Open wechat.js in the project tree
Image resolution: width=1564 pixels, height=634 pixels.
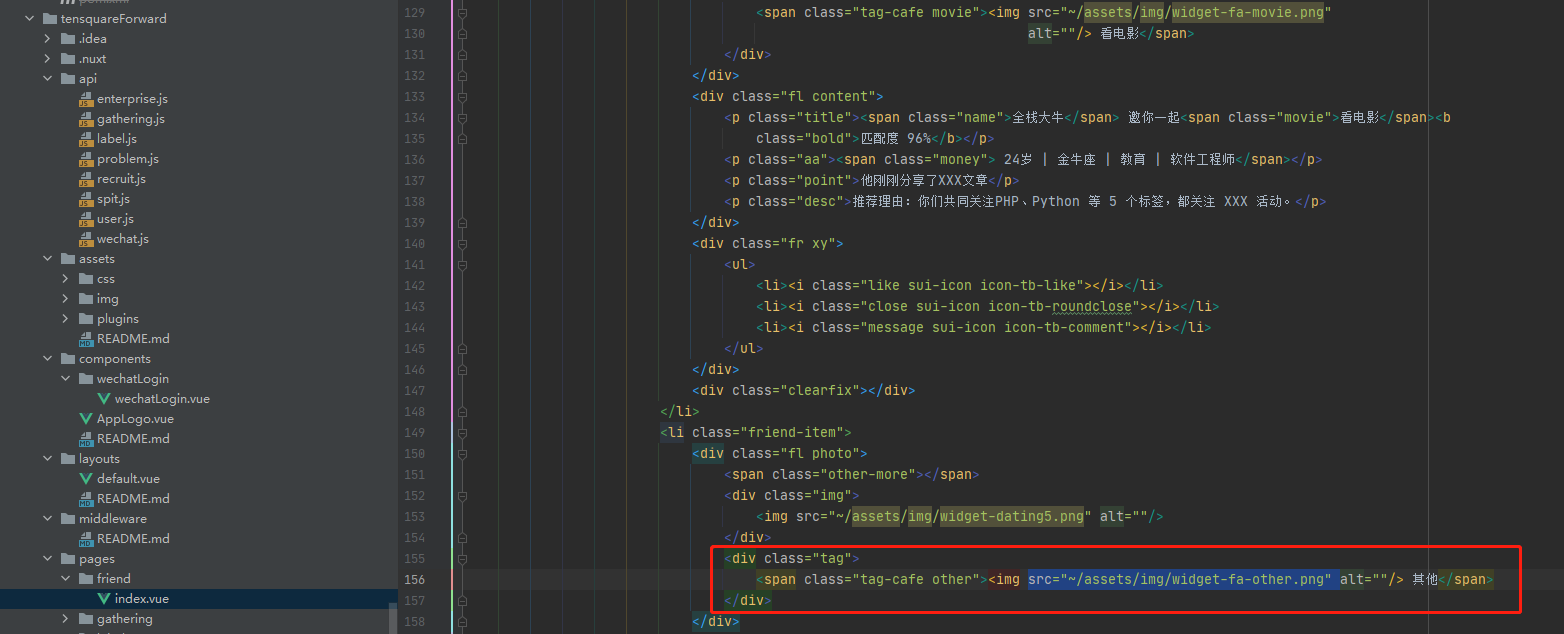(x=123, y=239)
